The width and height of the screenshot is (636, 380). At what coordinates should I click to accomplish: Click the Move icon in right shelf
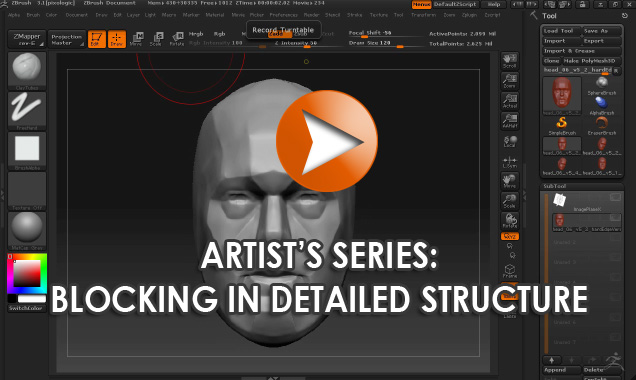[x=510, y=181]
